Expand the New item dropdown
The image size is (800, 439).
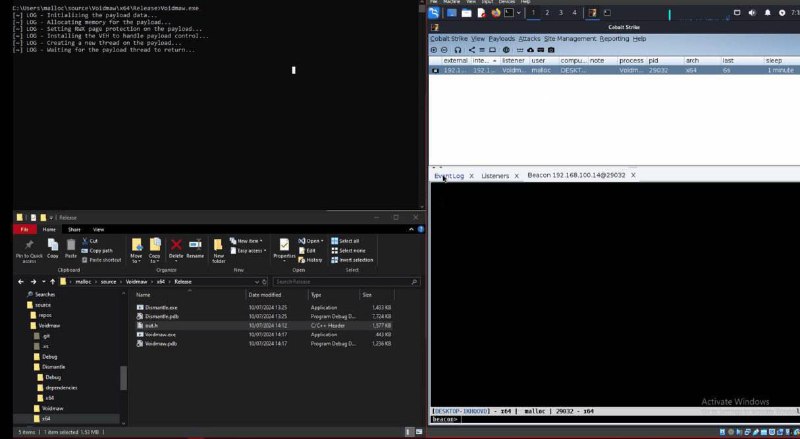(x=246, y=241)
